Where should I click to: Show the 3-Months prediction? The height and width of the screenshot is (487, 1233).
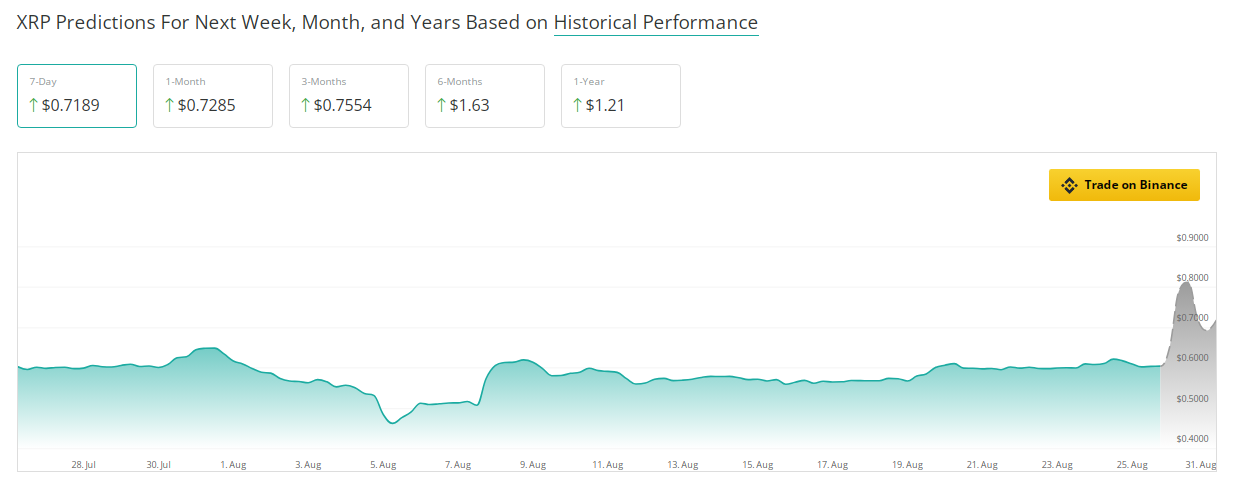click(349, 96)
